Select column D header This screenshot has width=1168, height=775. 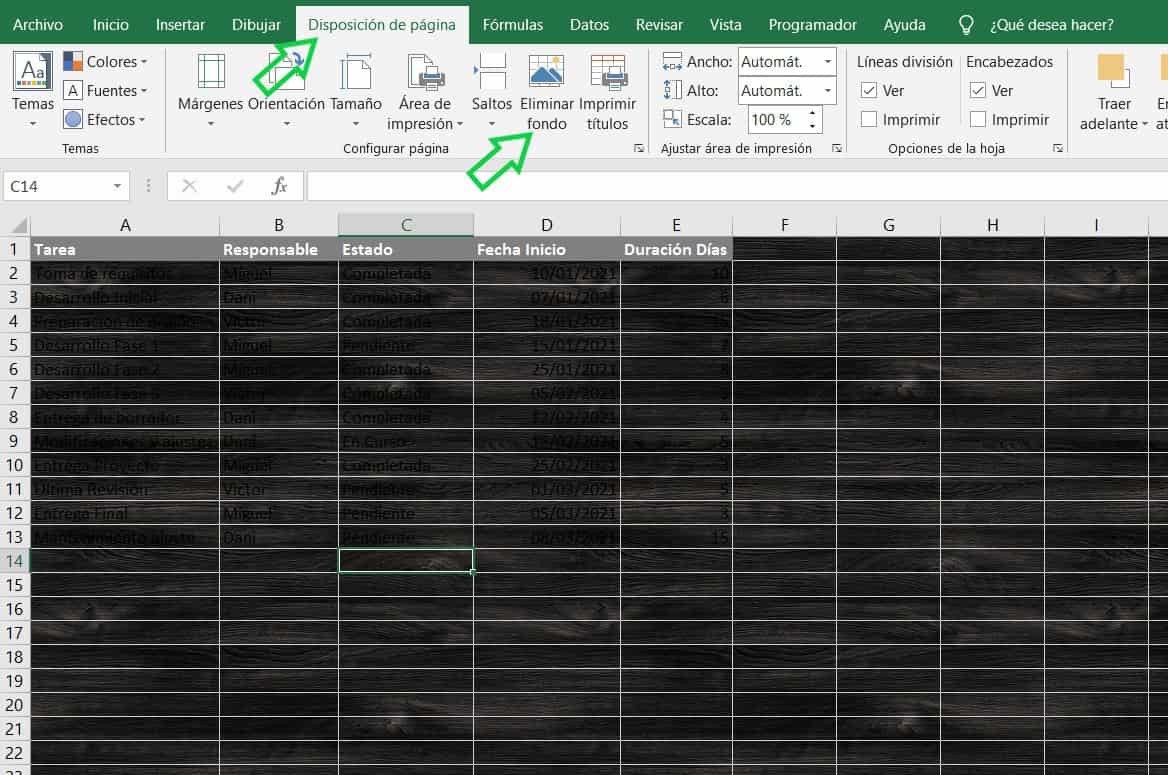[547, 224]
